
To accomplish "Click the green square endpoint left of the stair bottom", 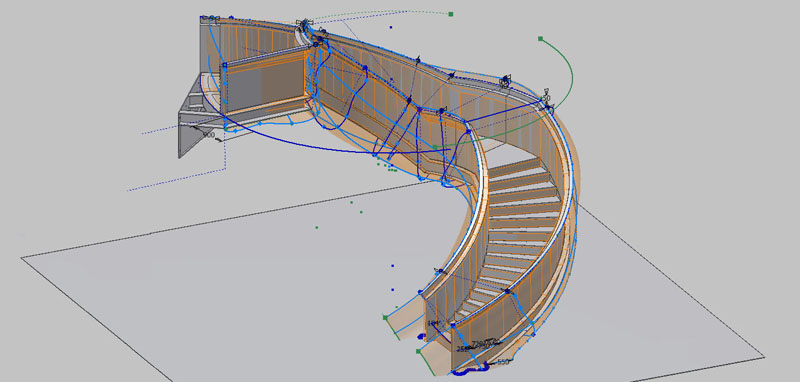I will [x=386, y=317].
